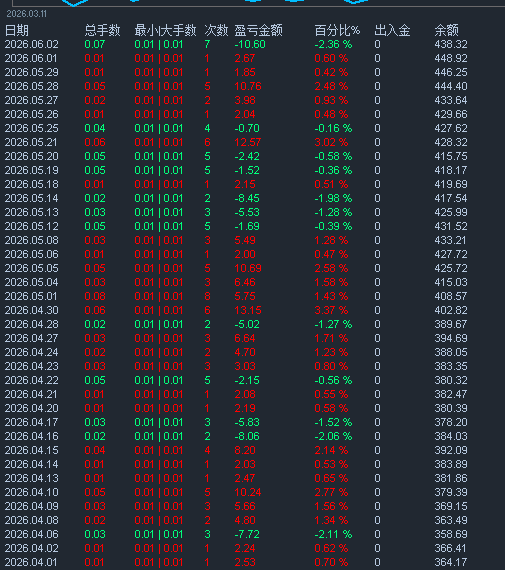Select the profit value 4.80
Image resolution: width=505 pixels, height=570 pixels.
(x=245, y=520)
